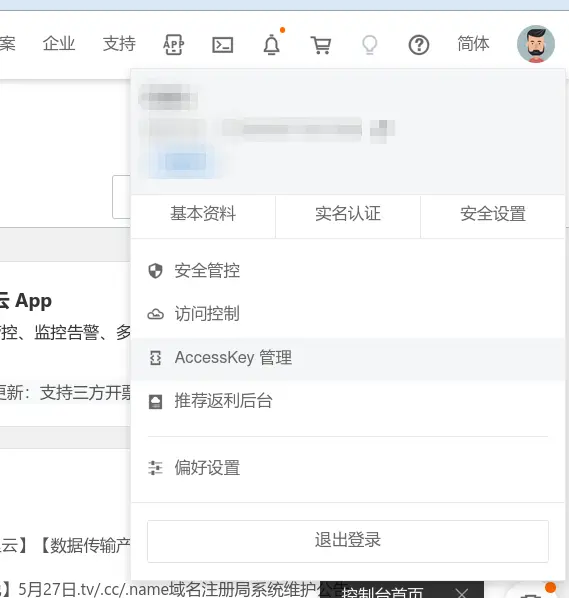Launch the Cloud Shell terminal icon
Image resolution: width=569 pixels, height=598 pixels.
pos(222,45)
